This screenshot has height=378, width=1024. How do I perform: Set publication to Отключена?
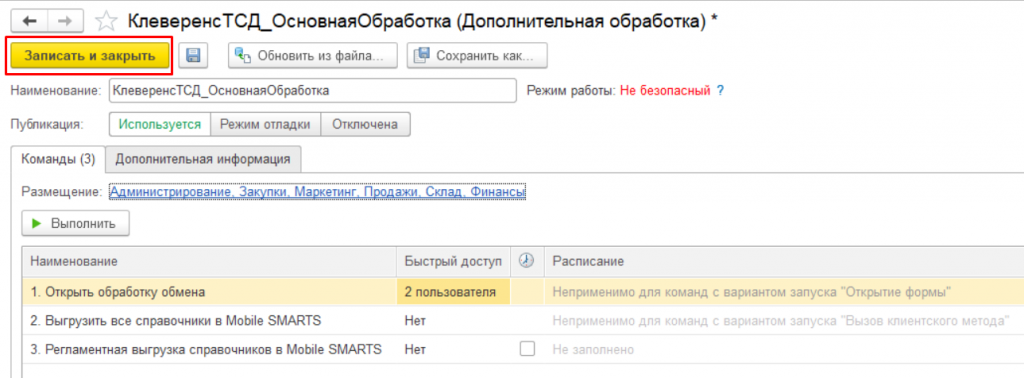tap(365, 125)
